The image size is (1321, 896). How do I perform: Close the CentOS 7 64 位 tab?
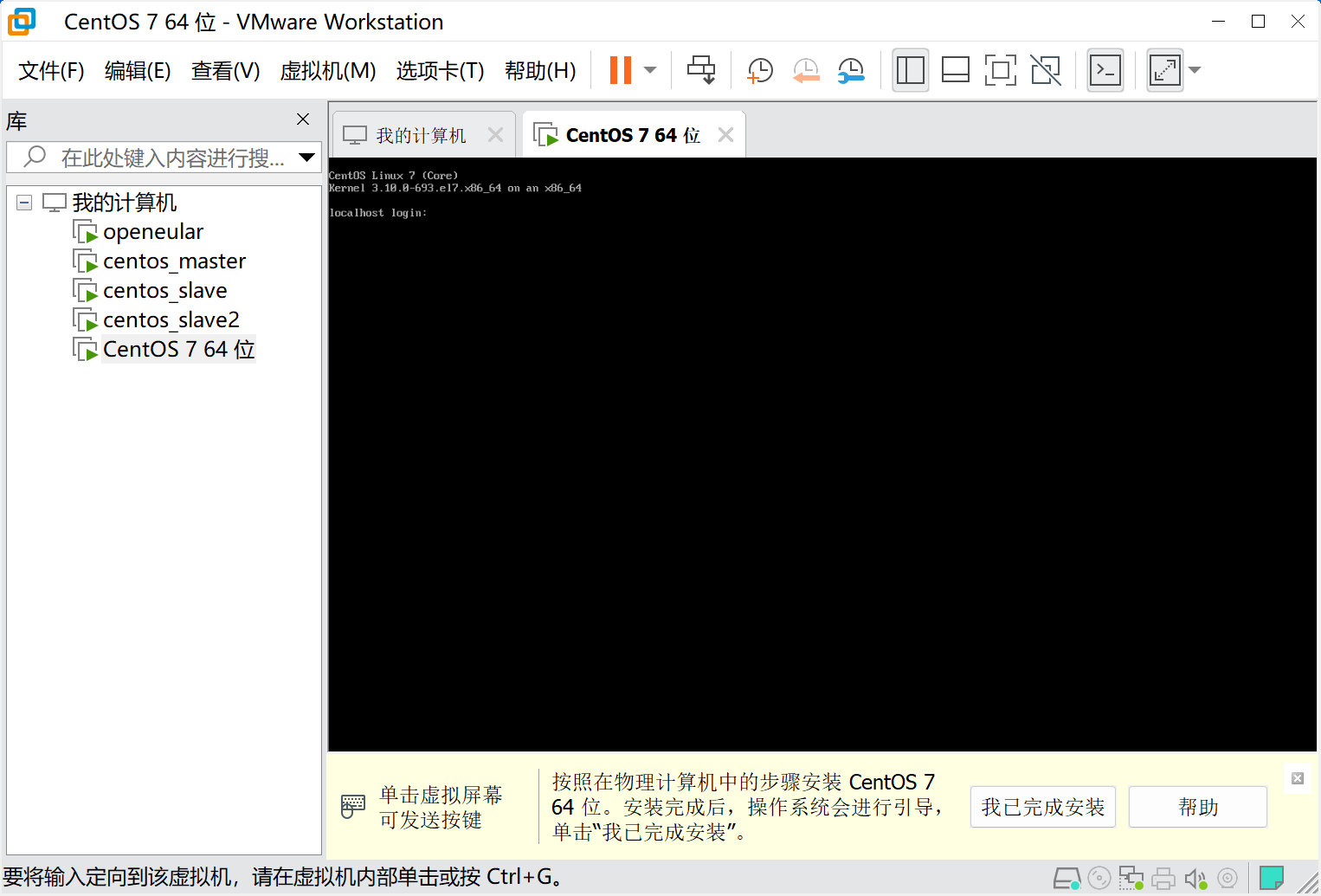point(726,135)
